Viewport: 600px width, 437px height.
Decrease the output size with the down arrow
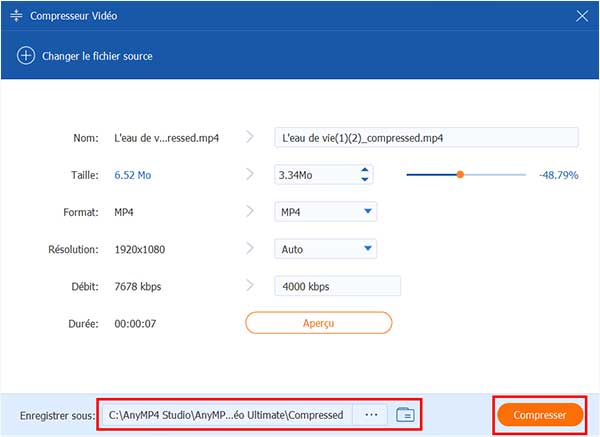coord(364,180)
